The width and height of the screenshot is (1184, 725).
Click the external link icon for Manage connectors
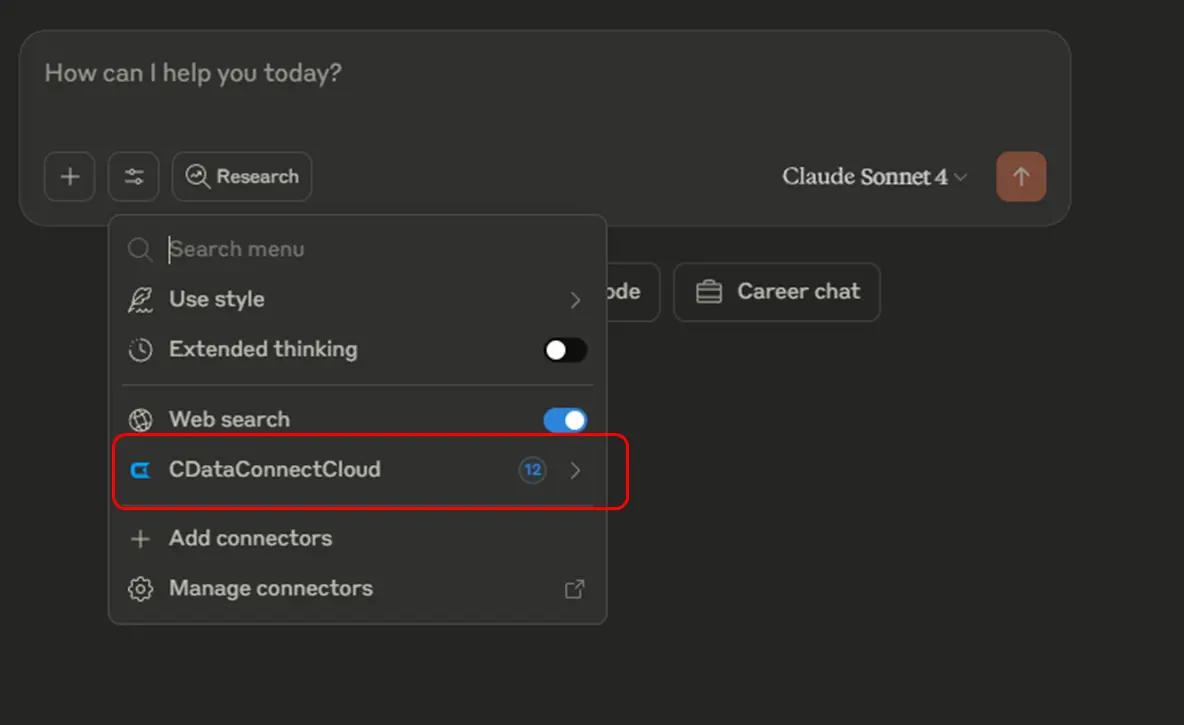575,589
